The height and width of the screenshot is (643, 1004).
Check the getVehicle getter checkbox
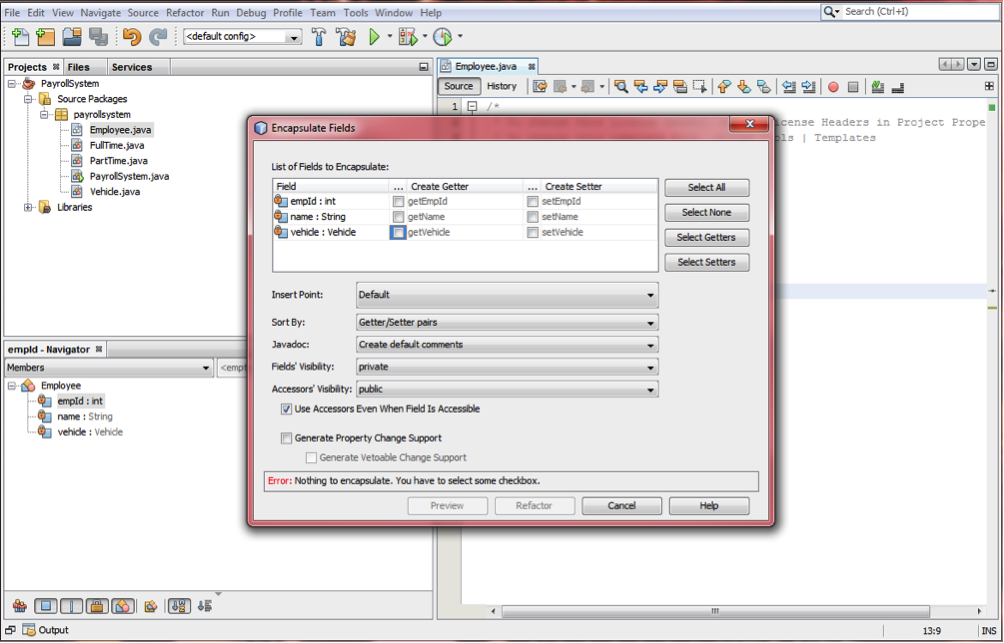pyautogui.click(x=398, y=232)
